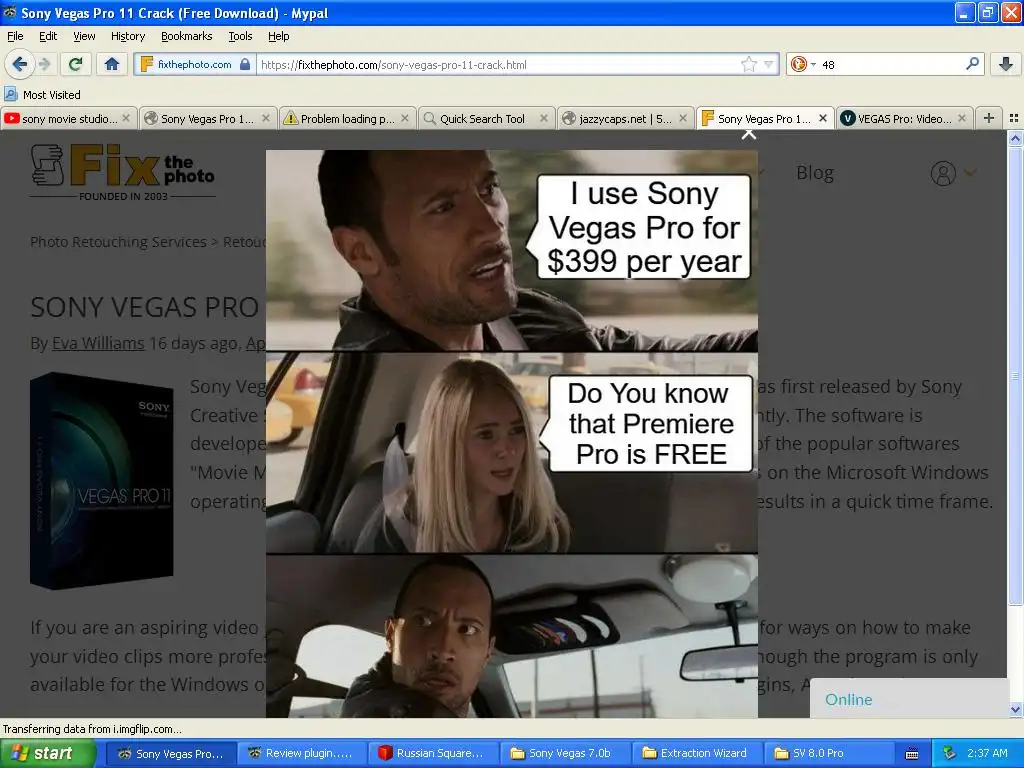Open the File menu

15,36
